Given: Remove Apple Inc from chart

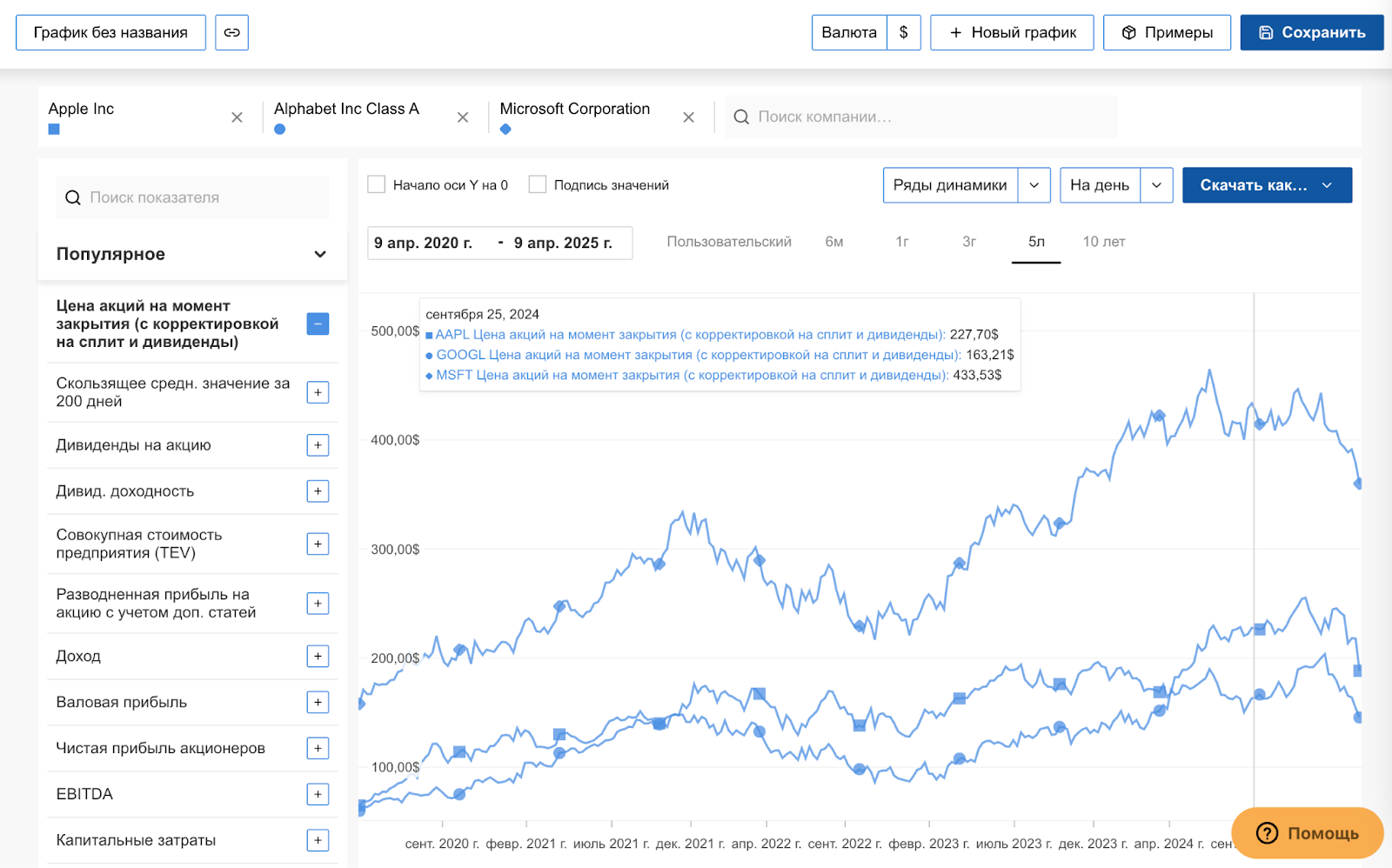Looking at the screenshot, I should pos(237,117).
